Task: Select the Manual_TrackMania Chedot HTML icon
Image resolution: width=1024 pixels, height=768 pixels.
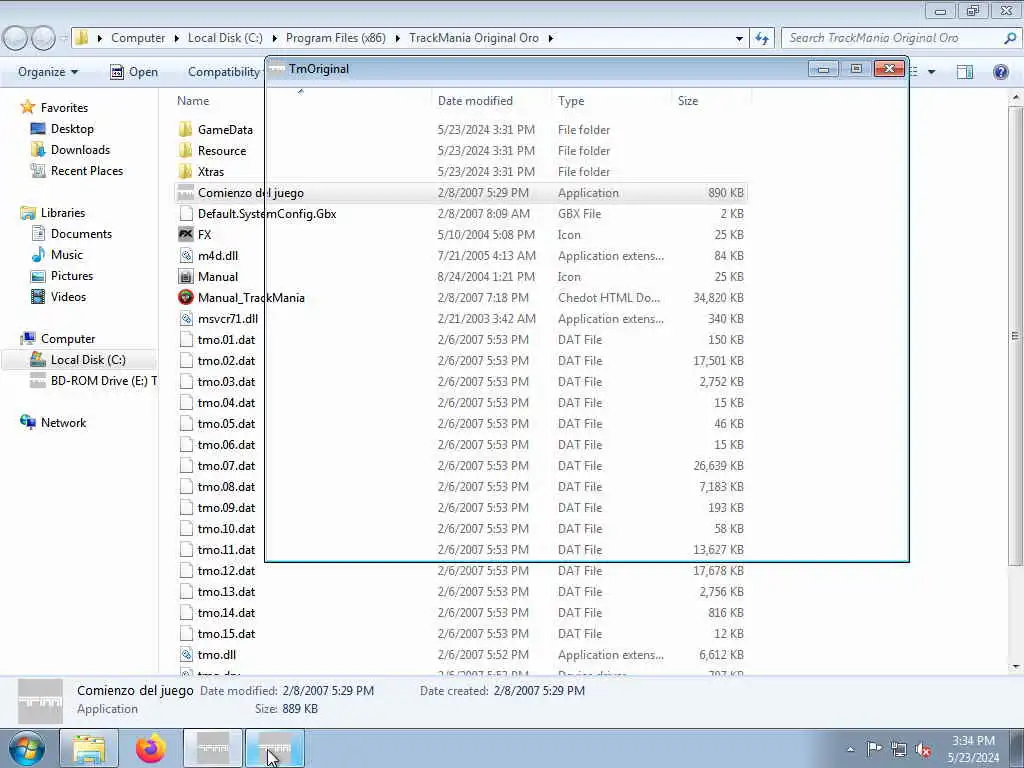Action: pyautogui.click(x=186, y=297)
